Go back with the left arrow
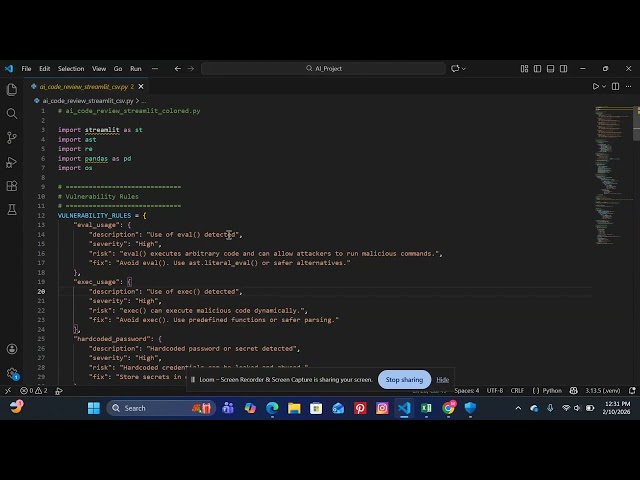The height and width of the screenshot is (480, 640). [178, 69]
